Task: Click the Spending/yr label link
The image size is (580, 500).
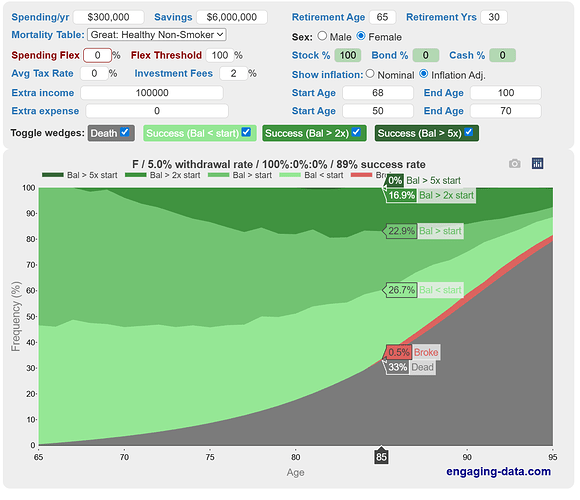Action: [x=40, y=17]
